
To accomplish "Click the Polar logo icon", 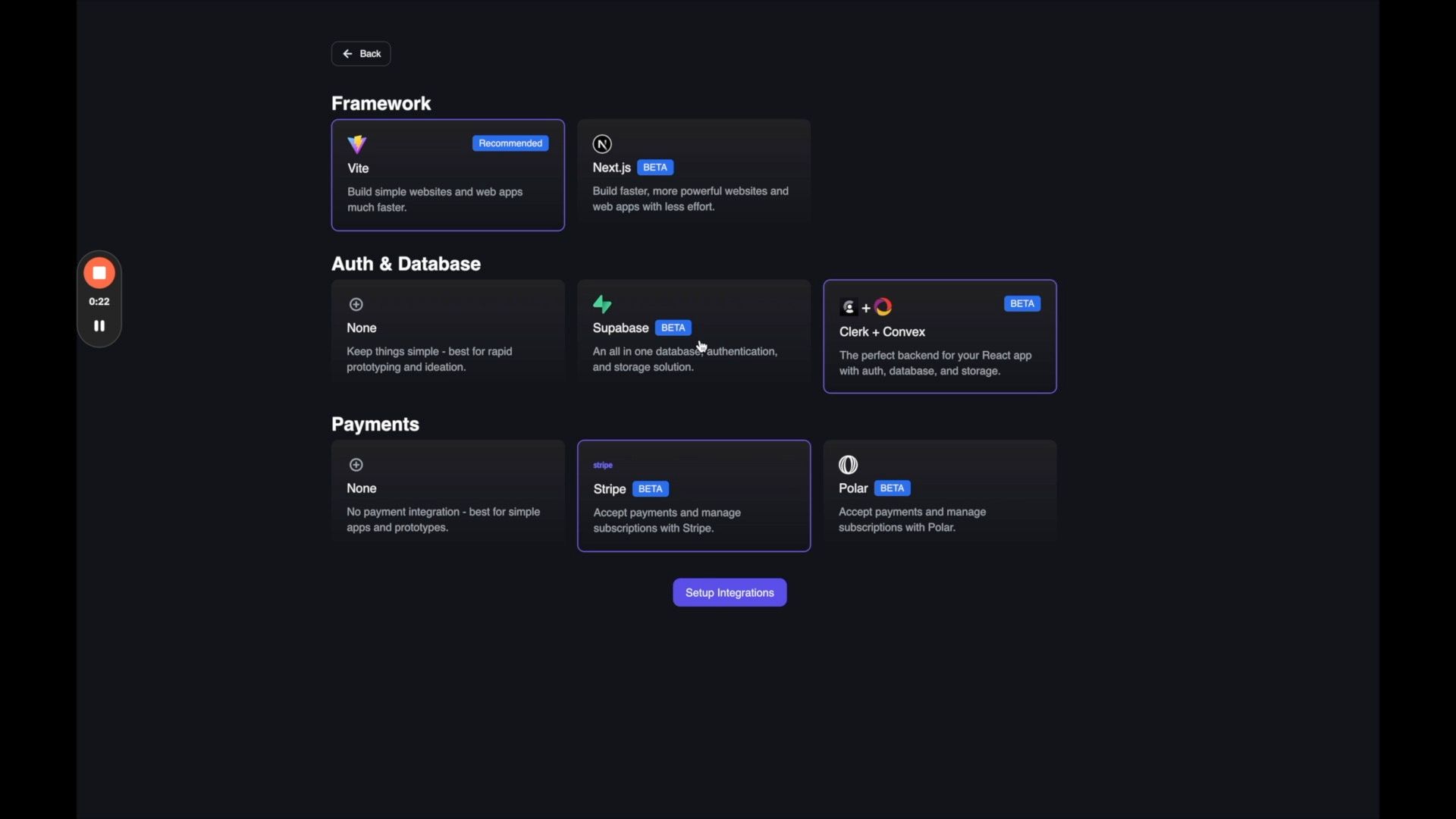I will coord(848,464).
